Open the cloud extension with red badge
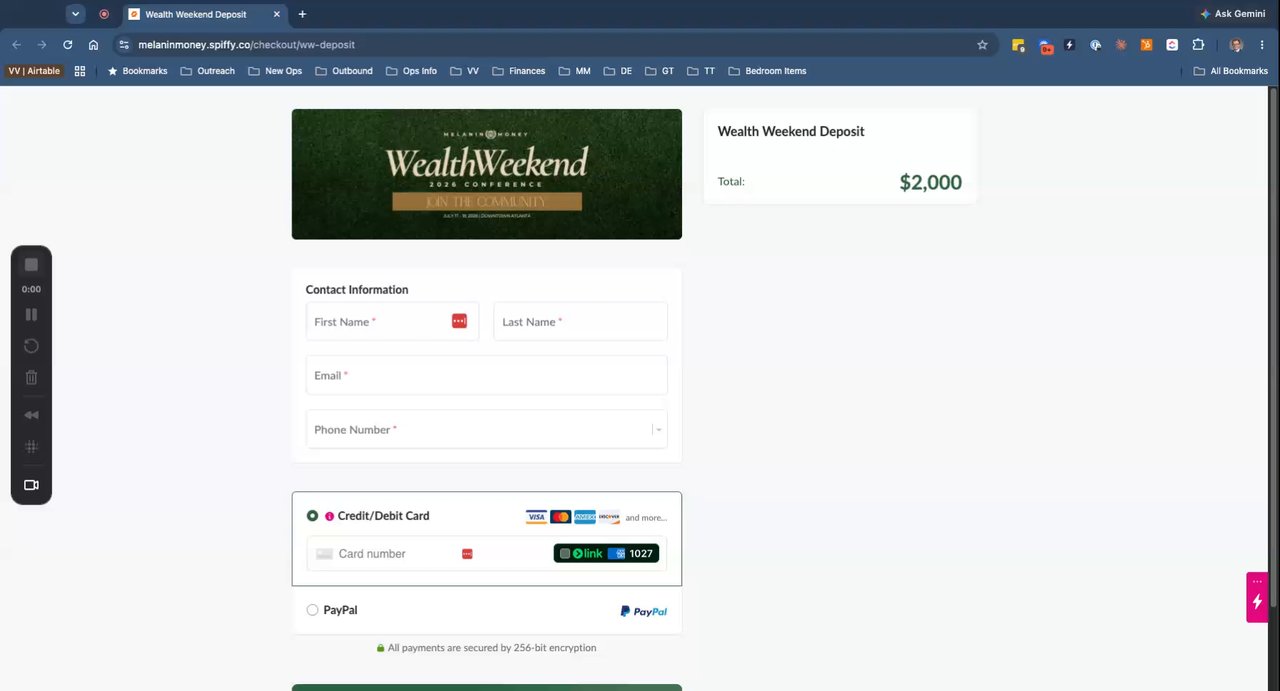 tap(1045, 45)
